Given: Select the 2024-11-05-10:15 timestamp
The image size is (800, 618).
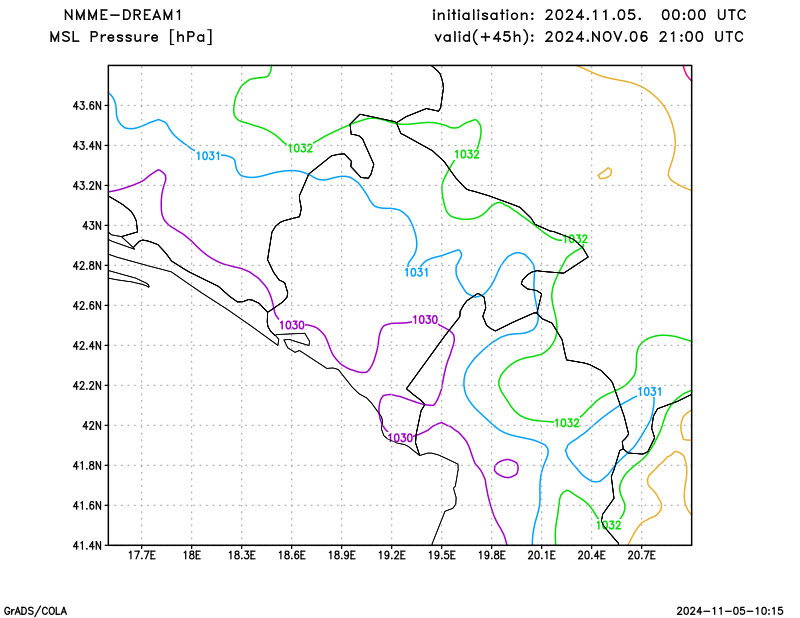Looking at the screenshot, I should click(x=730, y=611).
